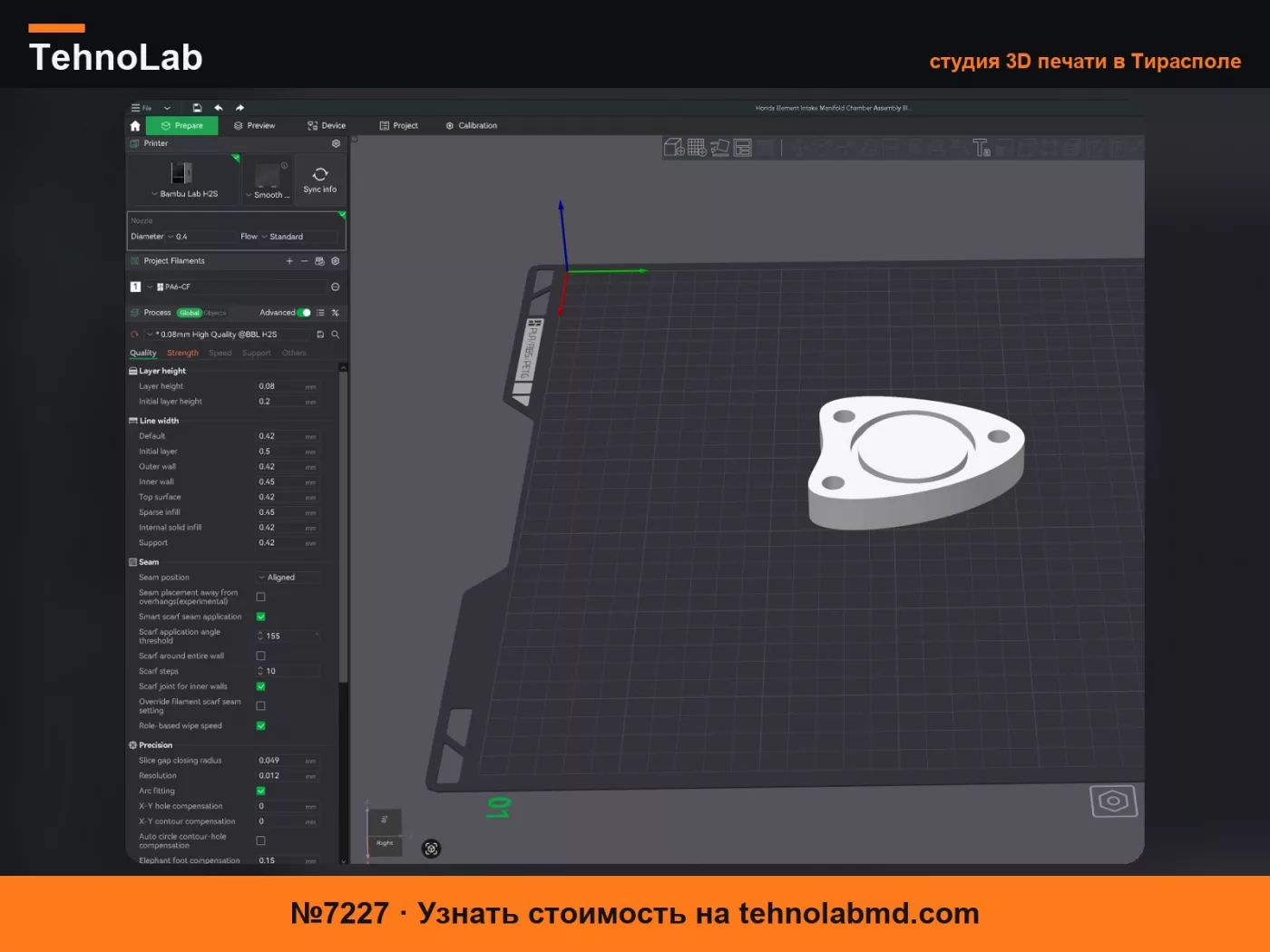Screen dimensions: 1270x952
Task: Open Flow Standard dropdown
Action: click(298, 237)
